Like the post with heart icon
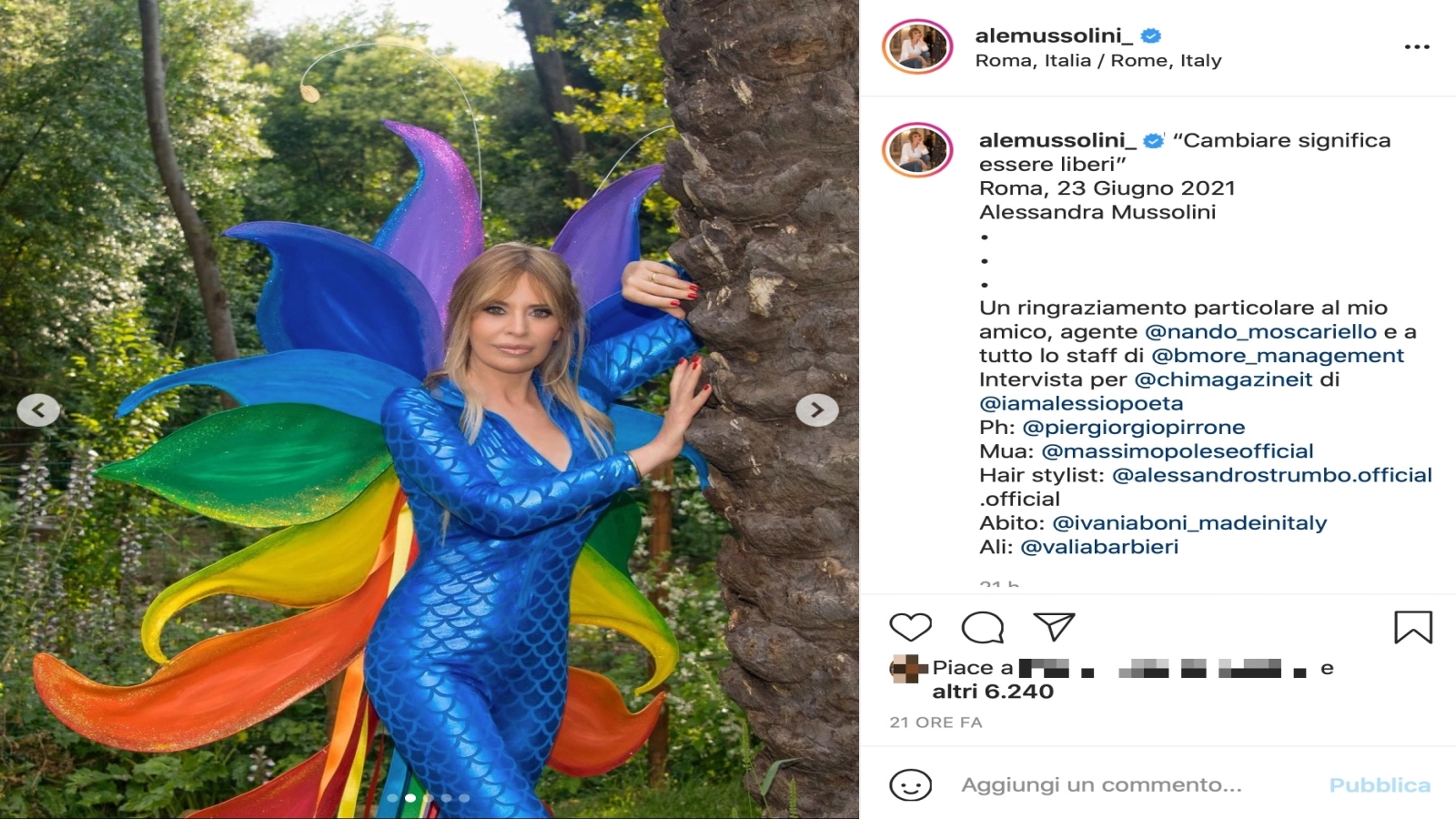1456x819 pixels. pyautogui.click(x=910, y=627)
